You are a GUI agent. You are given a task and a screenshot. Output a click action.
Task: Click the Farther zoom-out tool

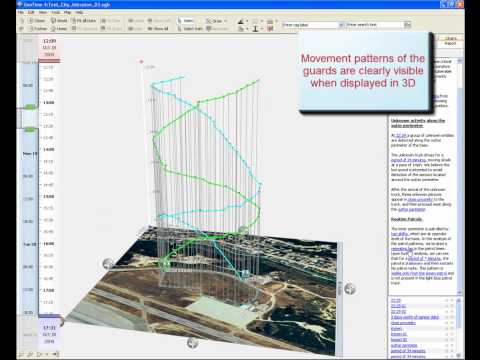click(38, 29)
